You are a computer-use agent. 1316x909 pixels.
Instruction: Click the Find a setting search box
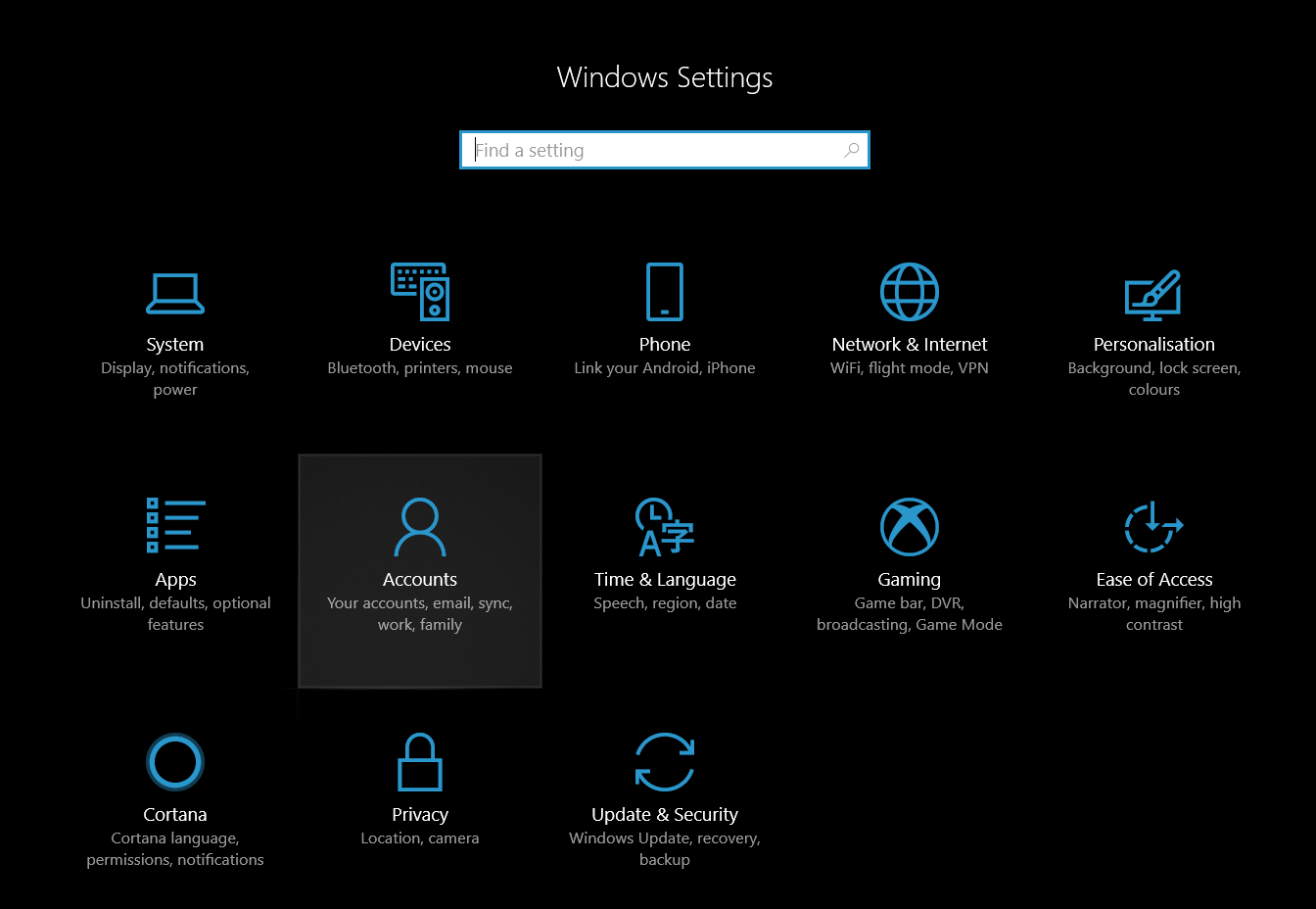point(665,150)
